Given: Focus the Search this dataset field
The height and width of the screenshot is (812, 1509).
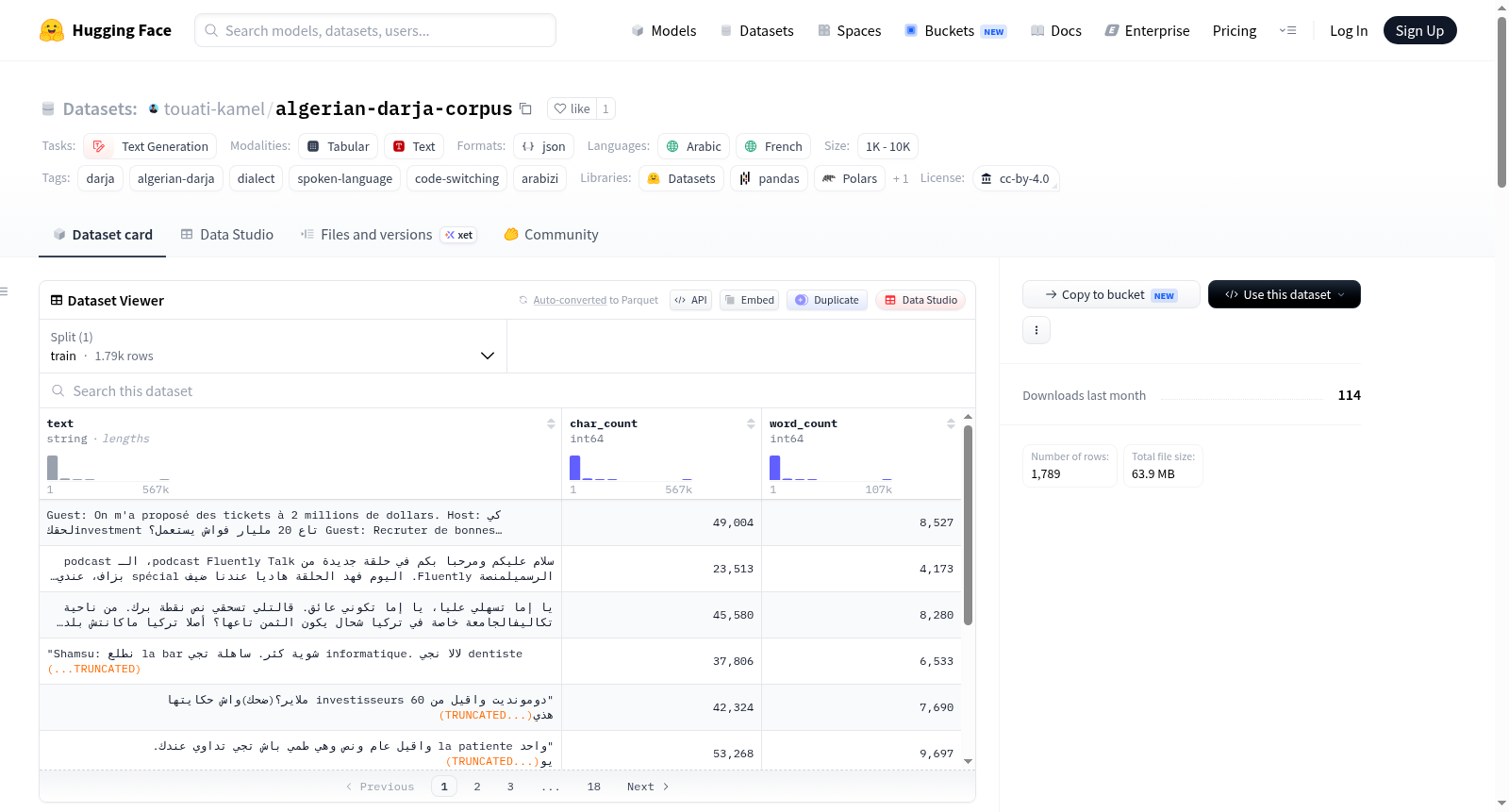Looking at the screenshot, I should (507, 390).
